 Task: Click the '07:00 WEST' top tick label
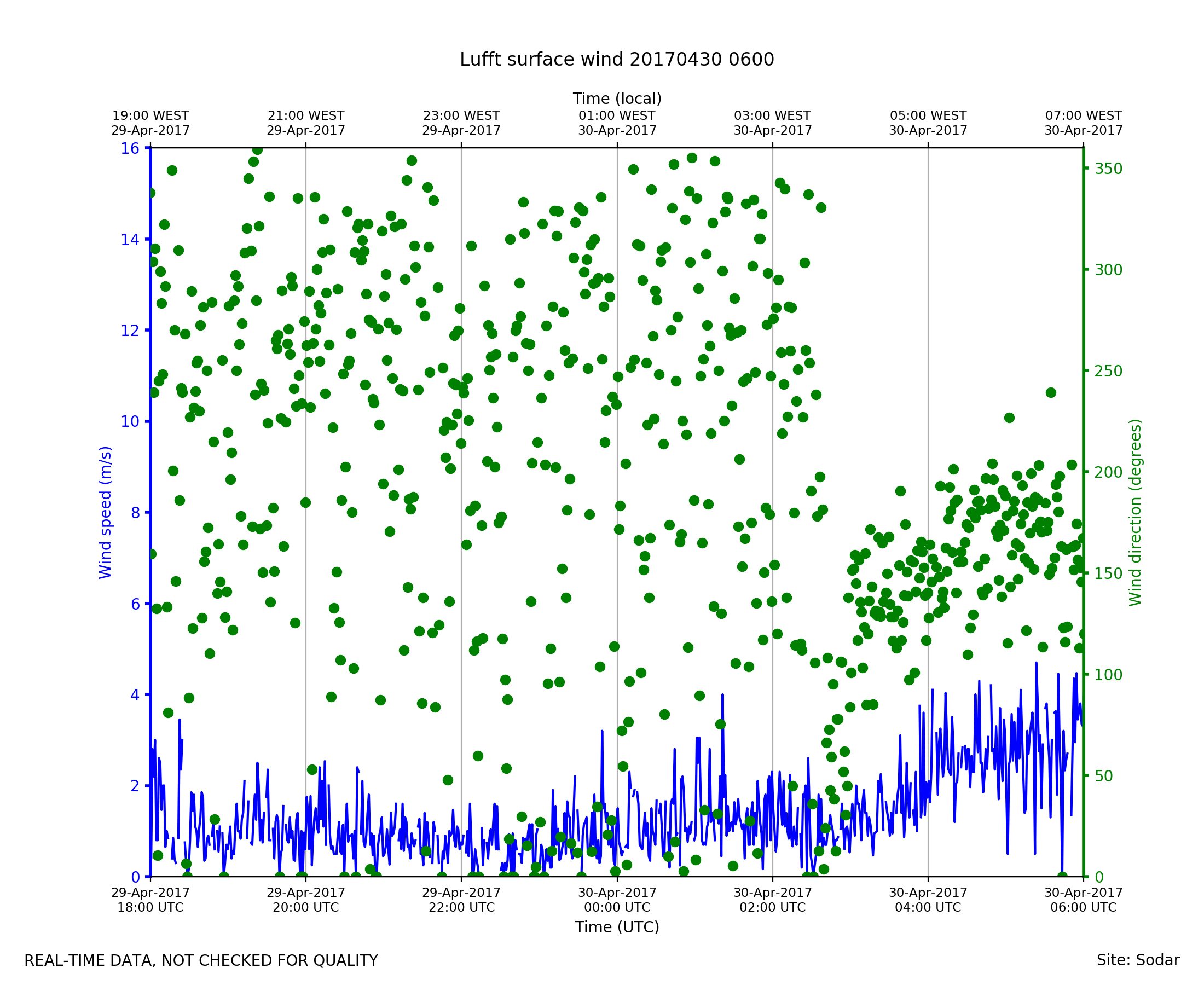[x=1083, y=116]
